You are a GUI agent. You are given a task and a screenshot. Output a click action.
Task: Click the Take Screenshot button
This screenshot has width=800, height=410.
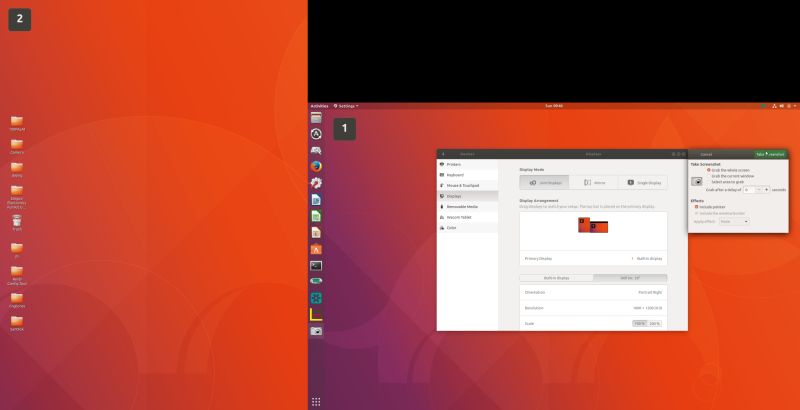pyautogui.click(x=770, y=154)
